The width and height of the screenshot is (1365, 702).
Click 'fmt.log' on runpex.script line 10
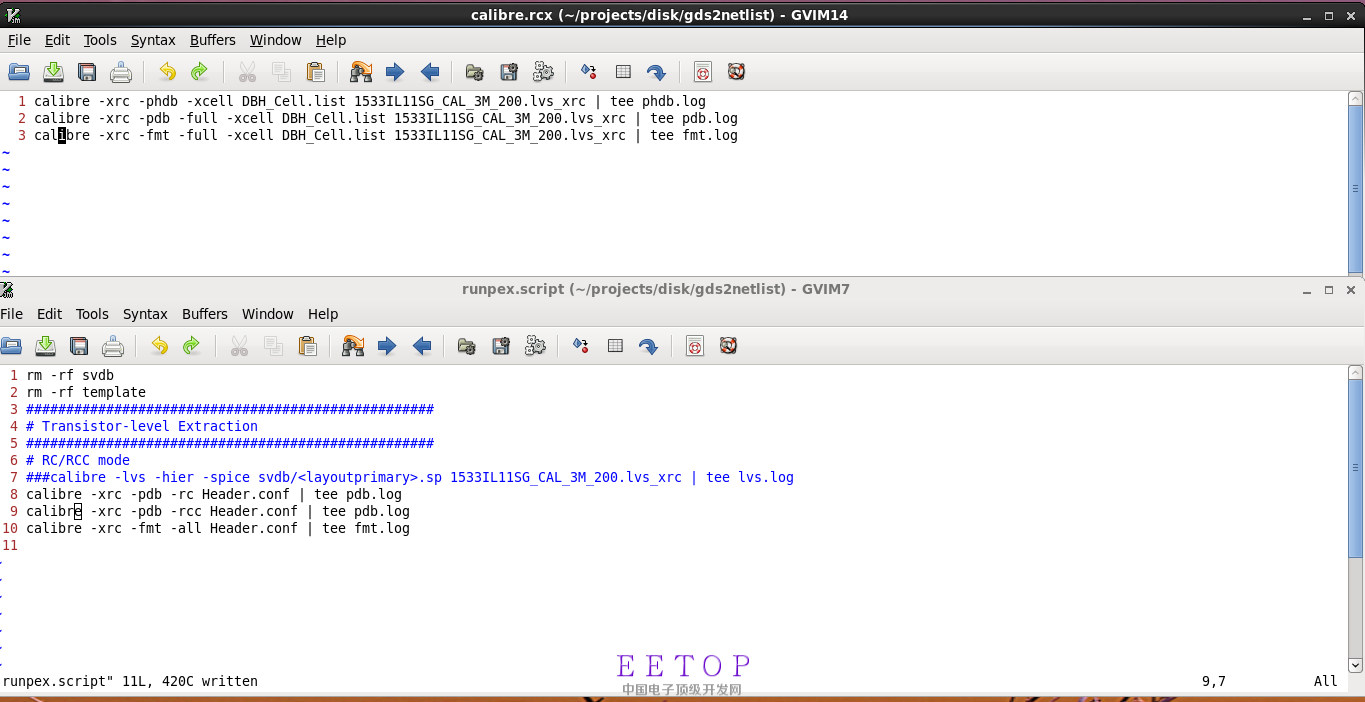coord(382,528)
